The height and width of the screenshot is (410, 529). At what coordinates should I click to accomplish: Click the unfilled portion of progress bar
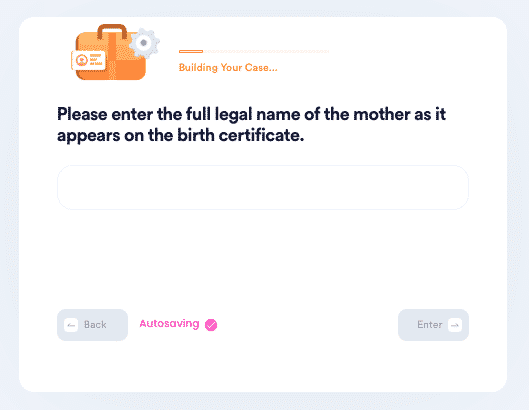(x=266, y=51)
